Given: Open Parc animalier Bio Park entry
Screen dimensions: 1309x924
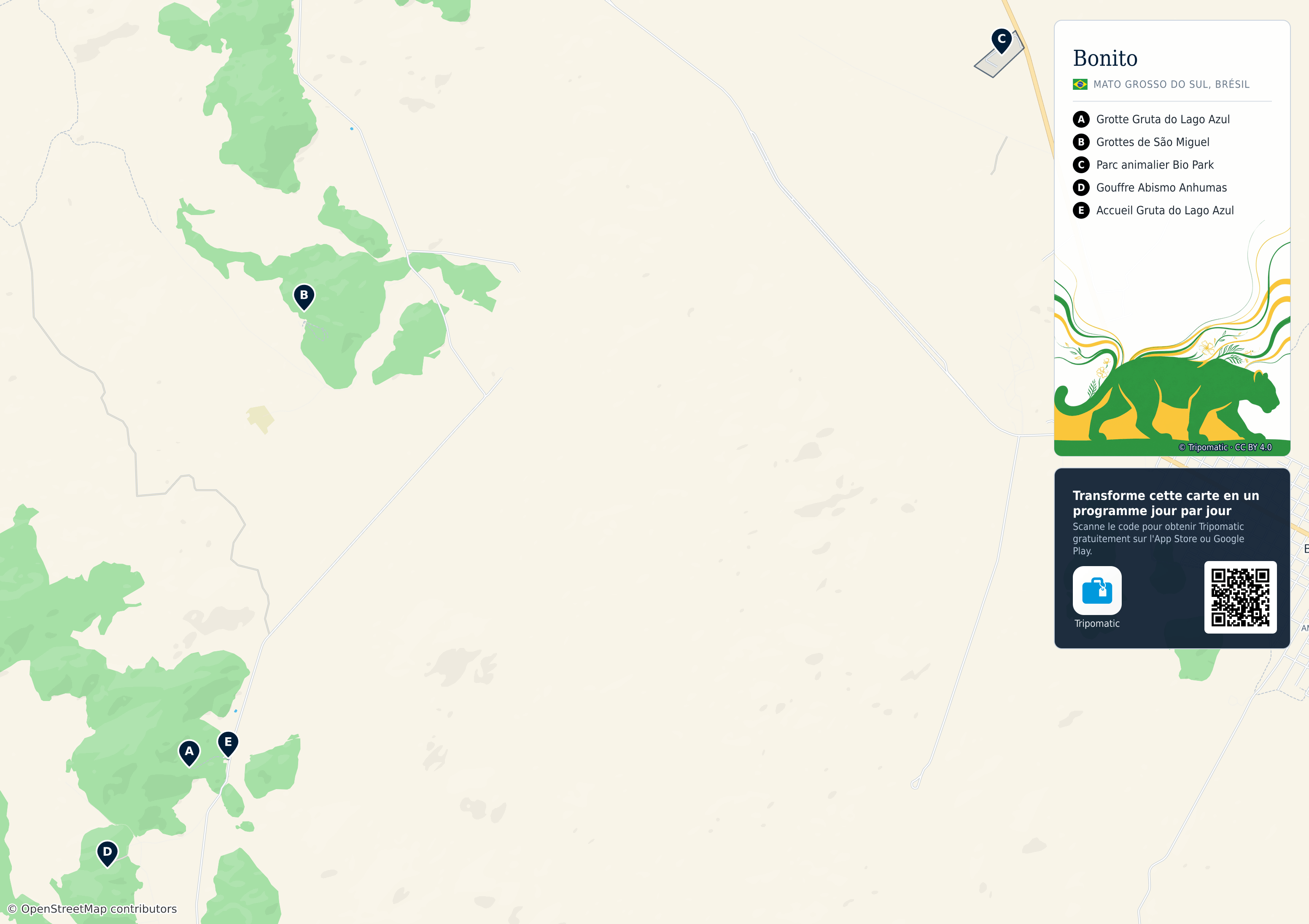Looking at the screenshot, I should click(x=1155, y=165).
